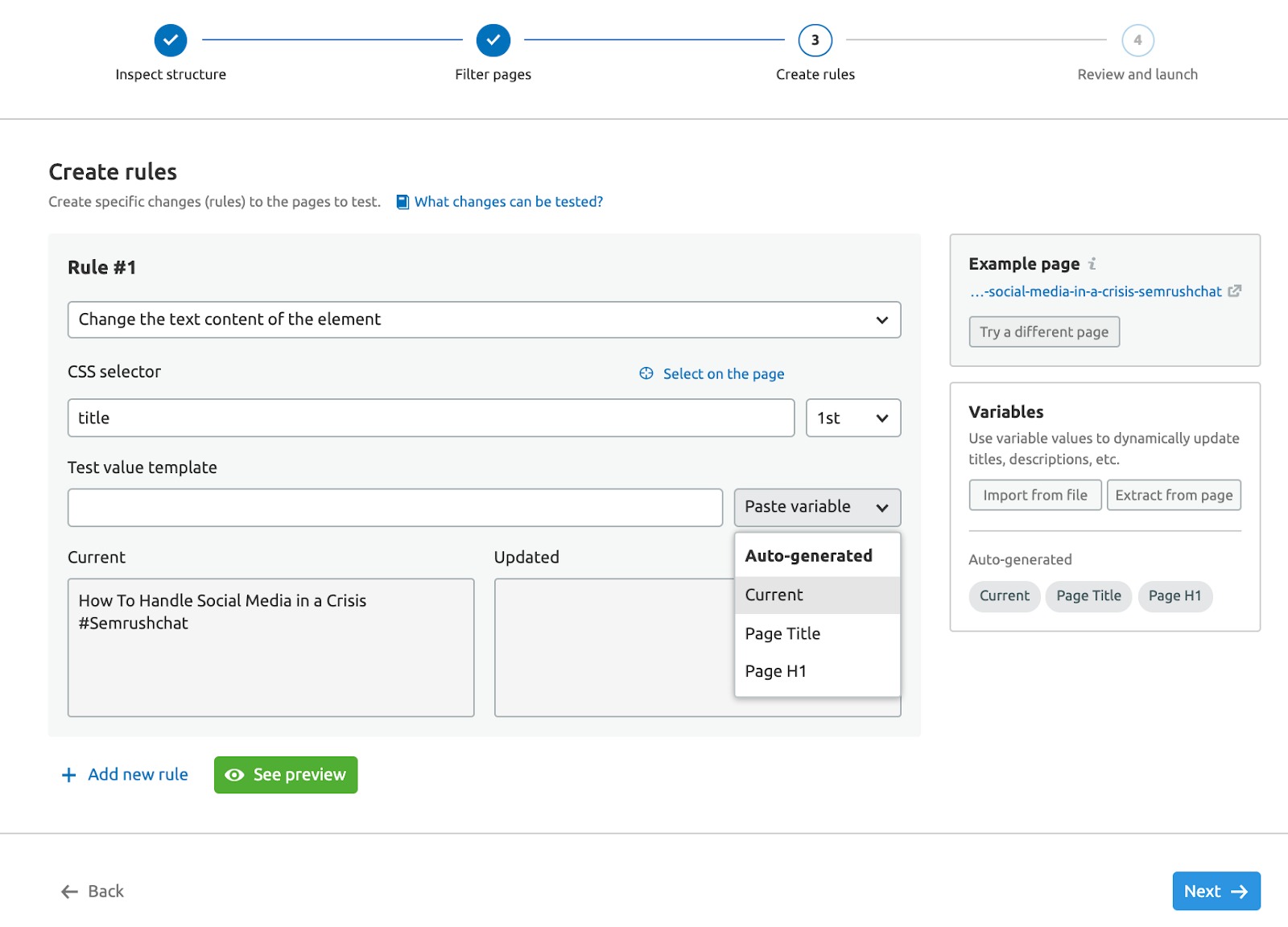1288x927 pixels.
Task: Select Page Title from the variable menu
Action: pyautogui.click(x=817, y=633)
